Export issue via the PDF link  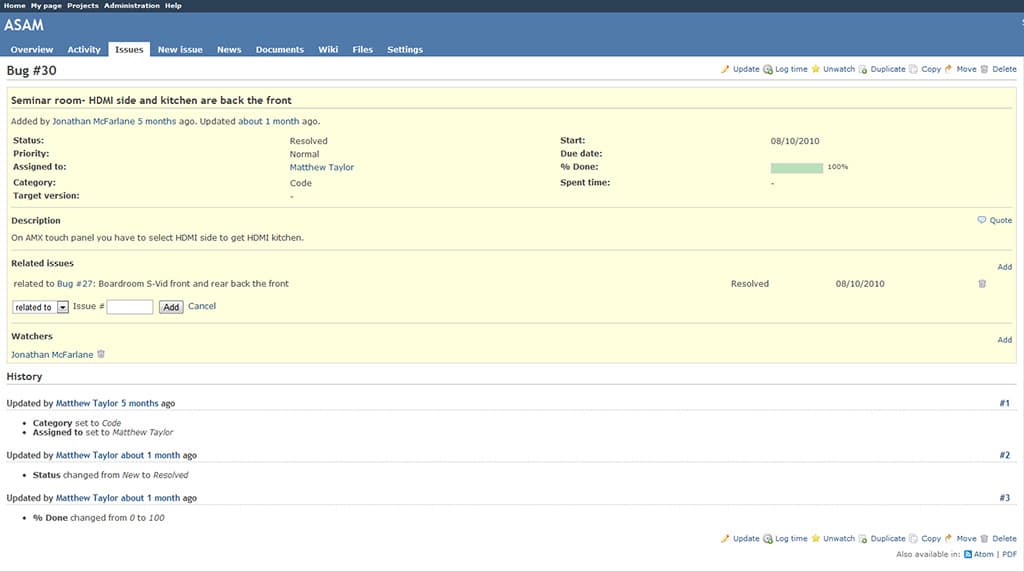[1010, 554]
